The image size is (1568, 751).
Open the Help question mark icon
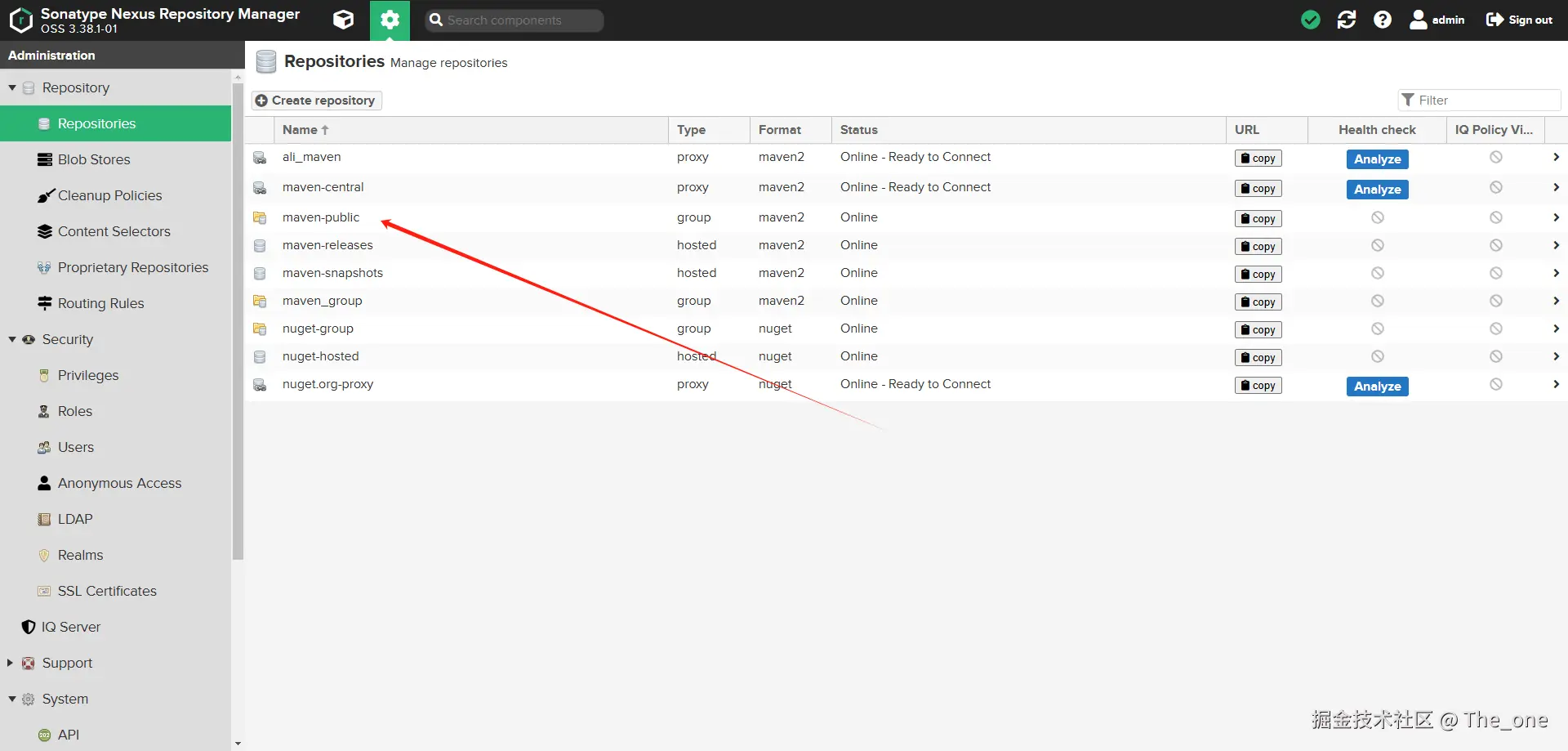(x=1383, y=20)
